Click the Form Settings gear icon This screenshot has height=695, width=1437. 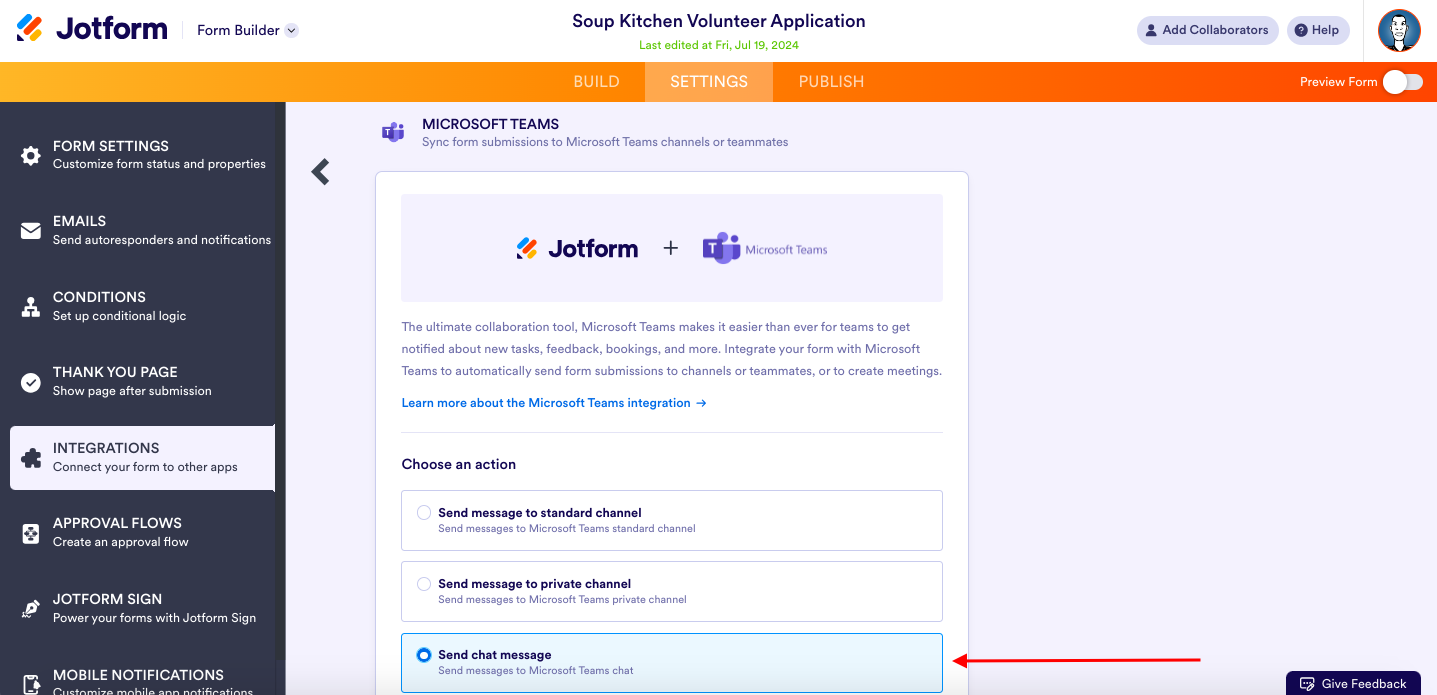[31, 155]
